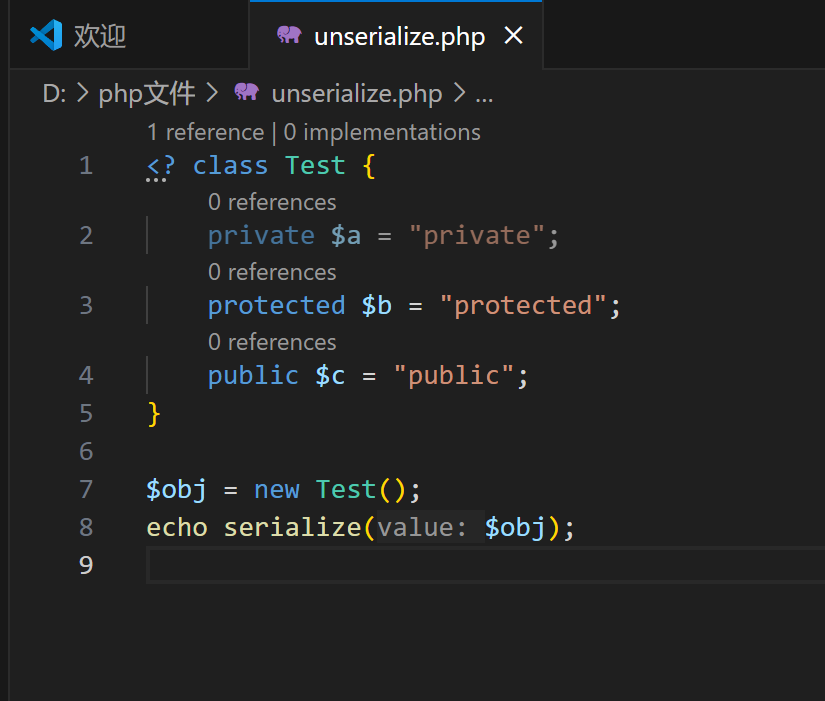Click the closing brace on line 5
Image resolution: width=825 pixels, height=701 pixels.
[x=154, y=414]
